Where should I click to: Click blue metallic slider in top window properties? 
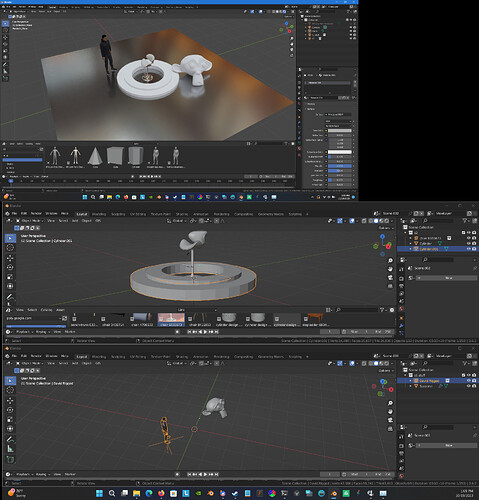[x=340, y=166]
